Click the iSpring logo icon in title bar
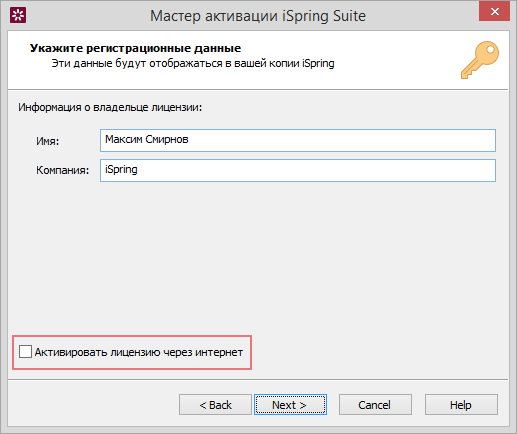 pyautogui.click(x=18, y=15)
